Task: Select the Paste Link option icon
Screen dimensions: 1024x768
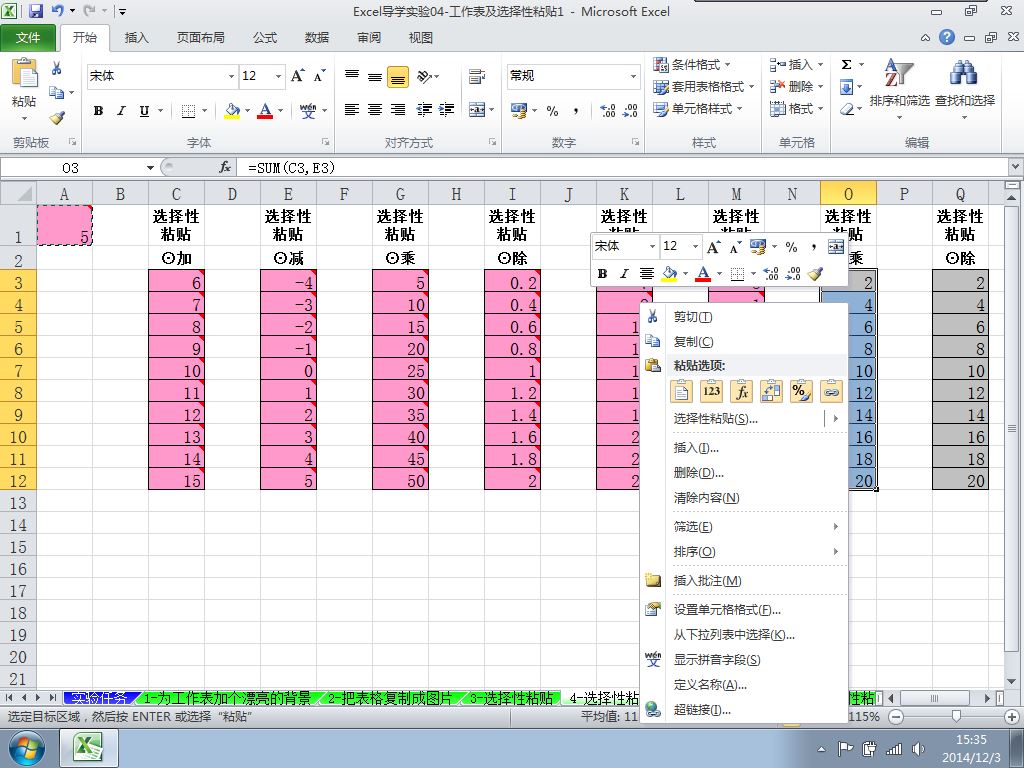Action: [x=830, y=392]
